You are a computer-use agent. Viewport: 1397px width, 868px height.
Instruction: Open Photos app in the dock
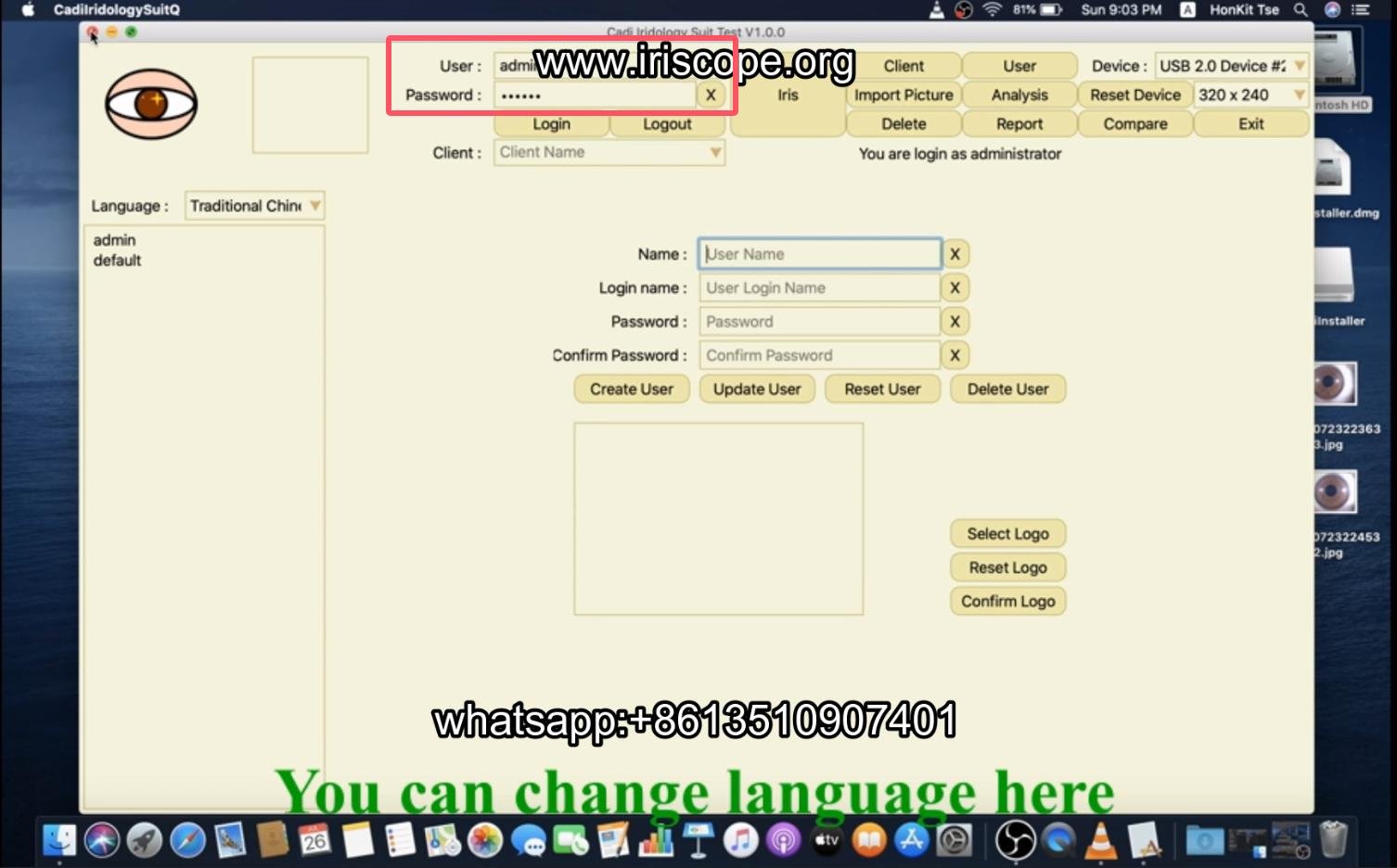pos(485,840)
